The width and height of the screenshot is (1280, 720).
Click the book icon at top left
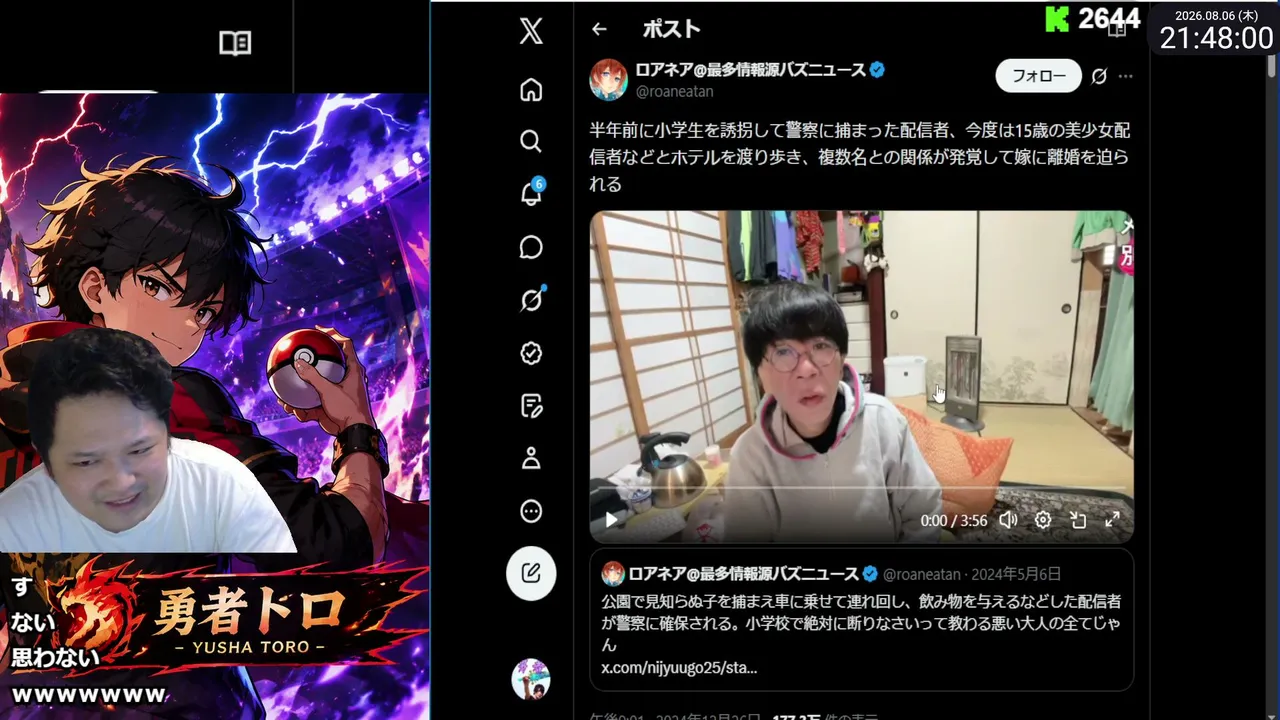235,42
